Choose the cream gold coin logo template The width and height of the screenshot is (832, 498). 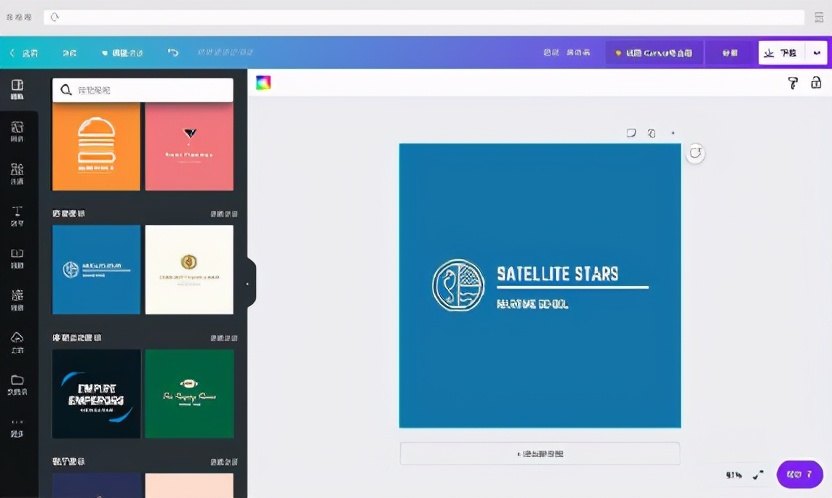pos(189,269)
